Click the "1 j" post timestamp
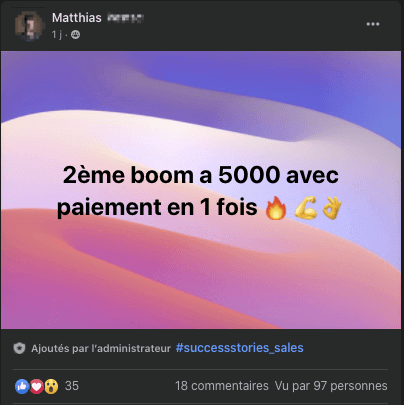This screenshot has width=404, height=405. click(57, 35)
